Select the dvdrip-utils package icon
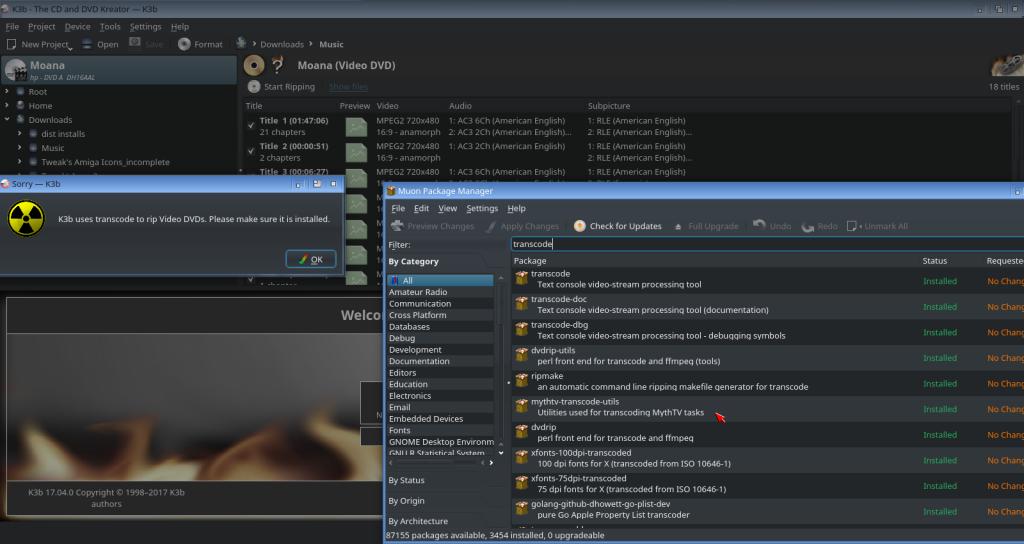 click(x=521, y=355)
